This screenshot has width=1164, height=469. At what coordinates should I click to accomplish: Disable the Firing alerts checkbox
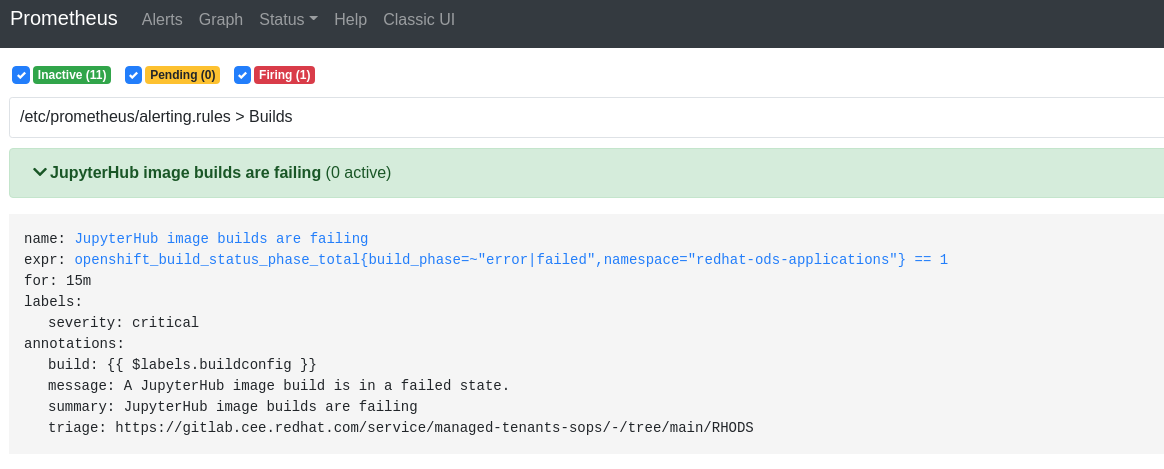click(242, 75)
